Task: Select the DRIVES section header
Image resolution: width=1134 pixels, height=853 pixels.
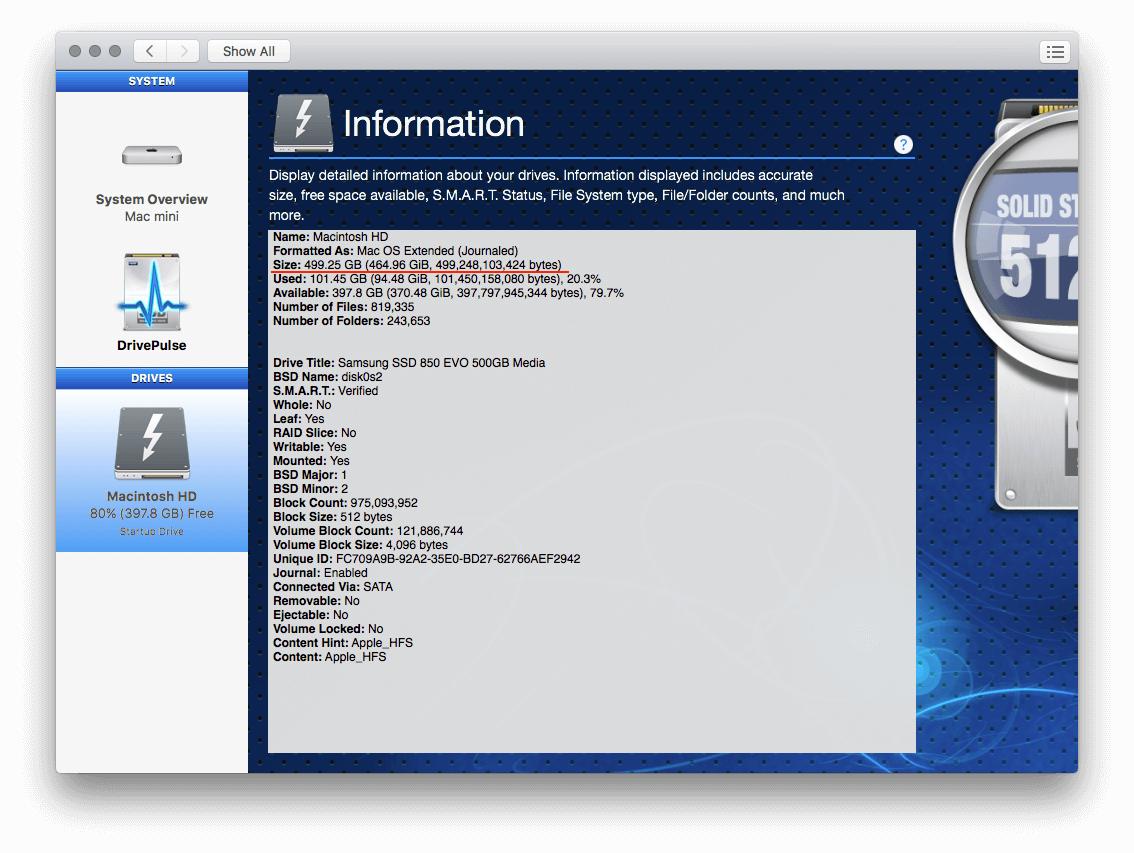Action: click(x=151, y=378)
